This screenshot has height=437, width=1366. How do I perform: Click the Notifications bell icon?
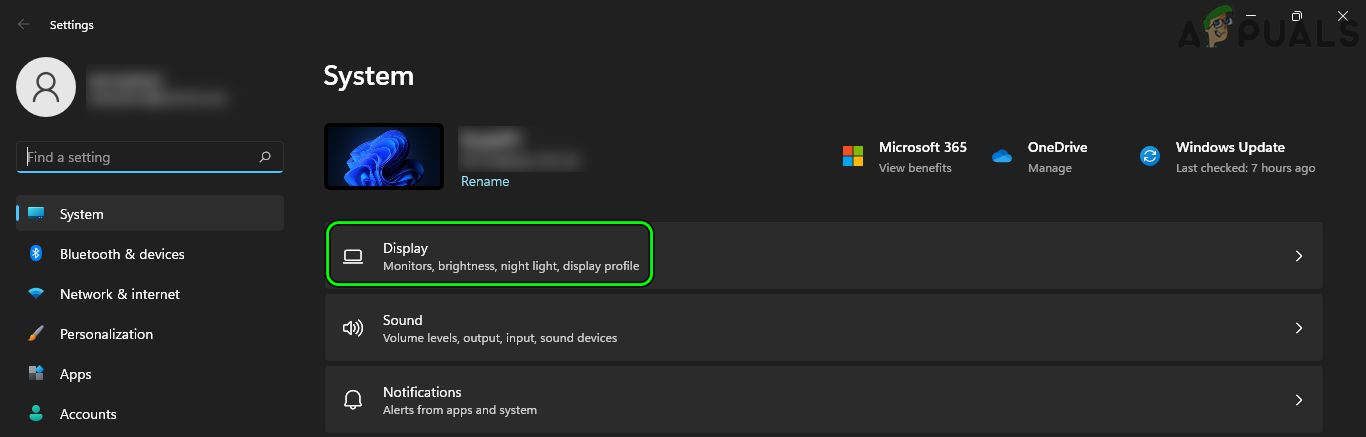[x=352, y=400]
